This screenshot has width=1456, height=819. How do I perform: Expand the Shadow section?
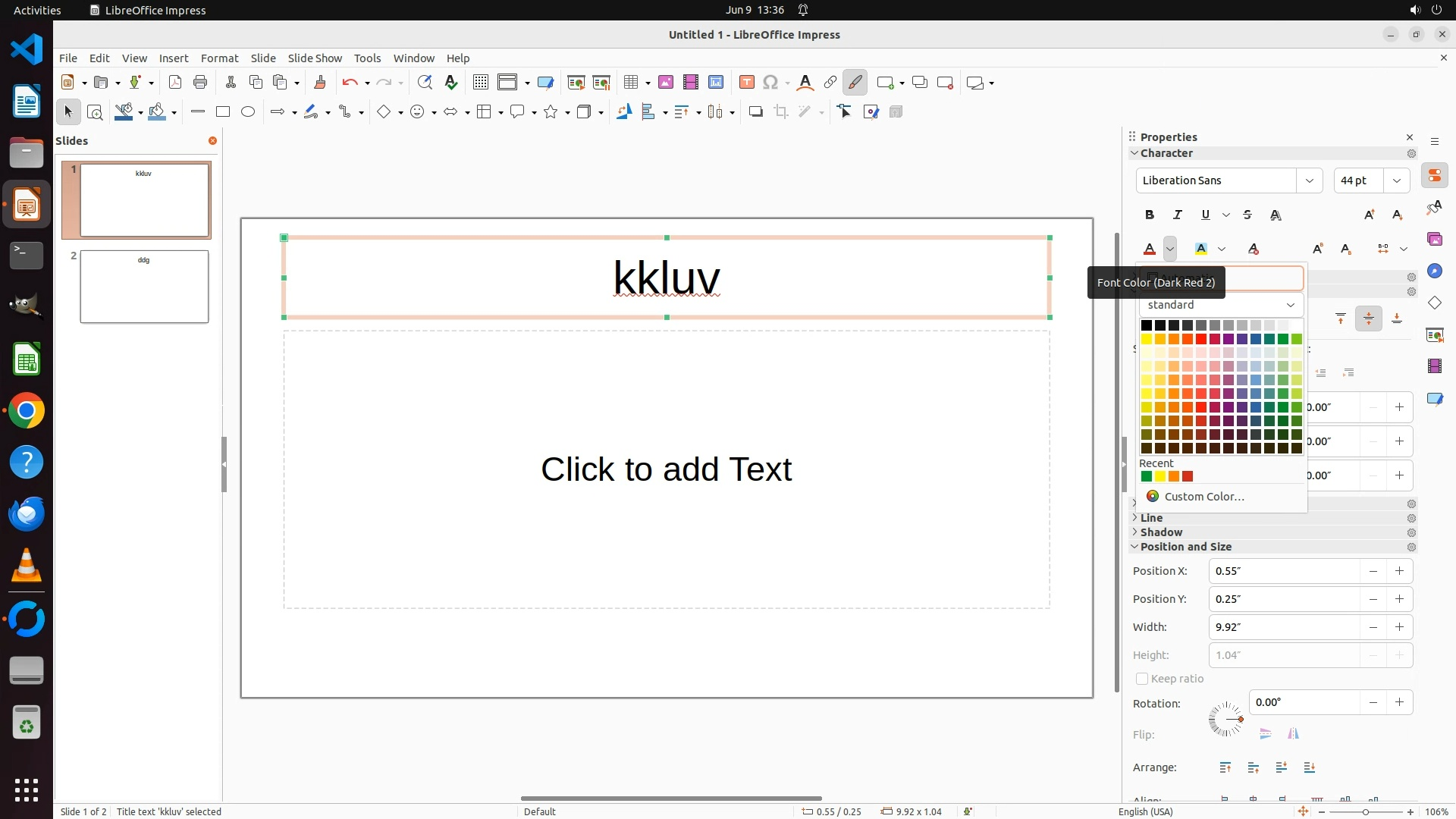(x=1161, y=532)
